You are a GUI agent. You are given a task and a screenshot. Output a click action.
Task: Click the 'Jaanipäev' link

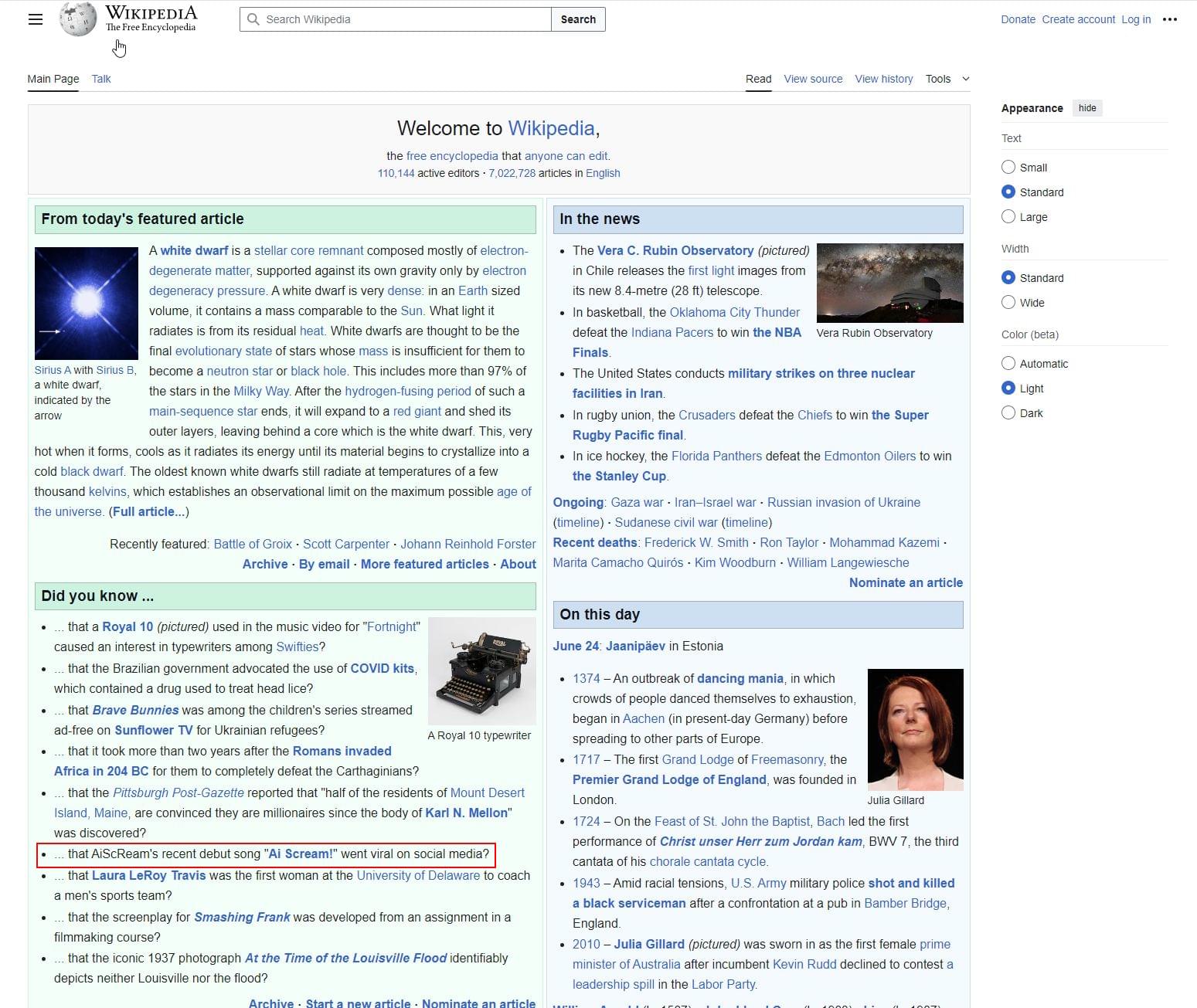pyautogui.click(x=636, y=646)
